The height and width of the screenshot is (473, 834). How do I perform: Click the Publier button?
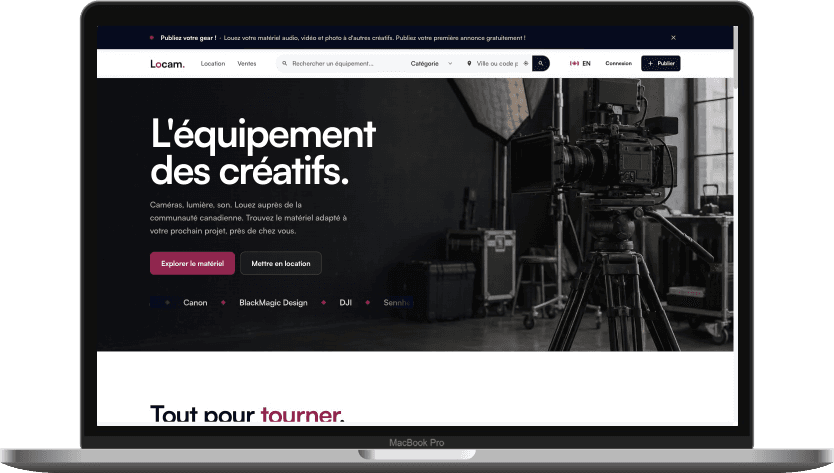coord(661,63)
